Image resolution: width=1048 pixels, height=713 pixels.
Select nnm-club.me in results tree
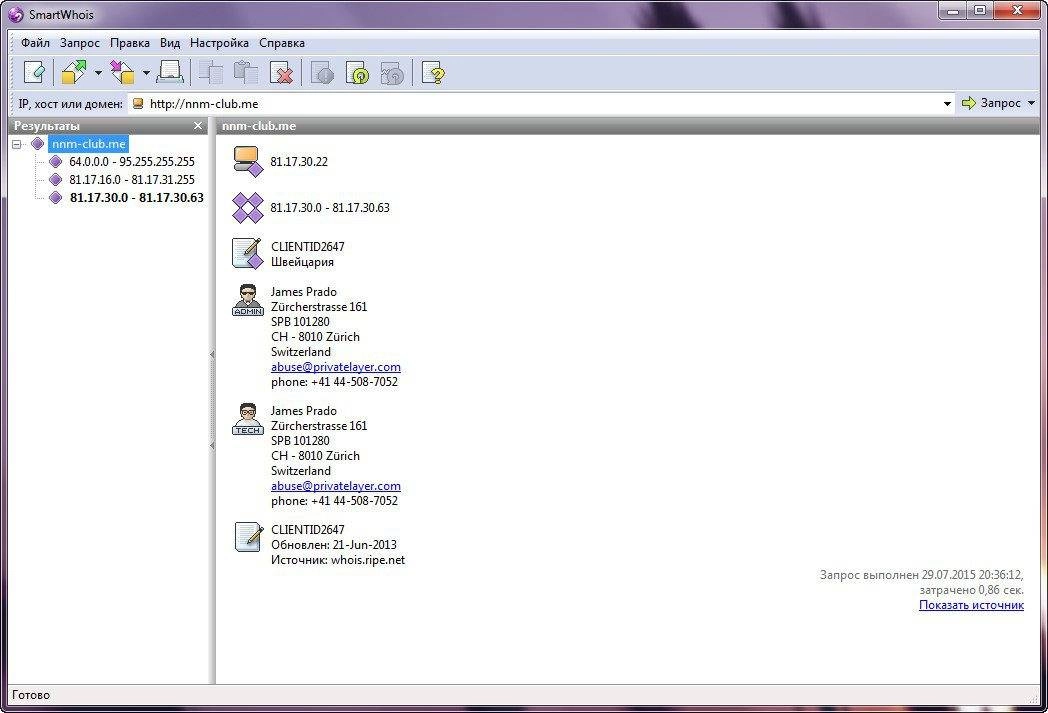(88, 144)
